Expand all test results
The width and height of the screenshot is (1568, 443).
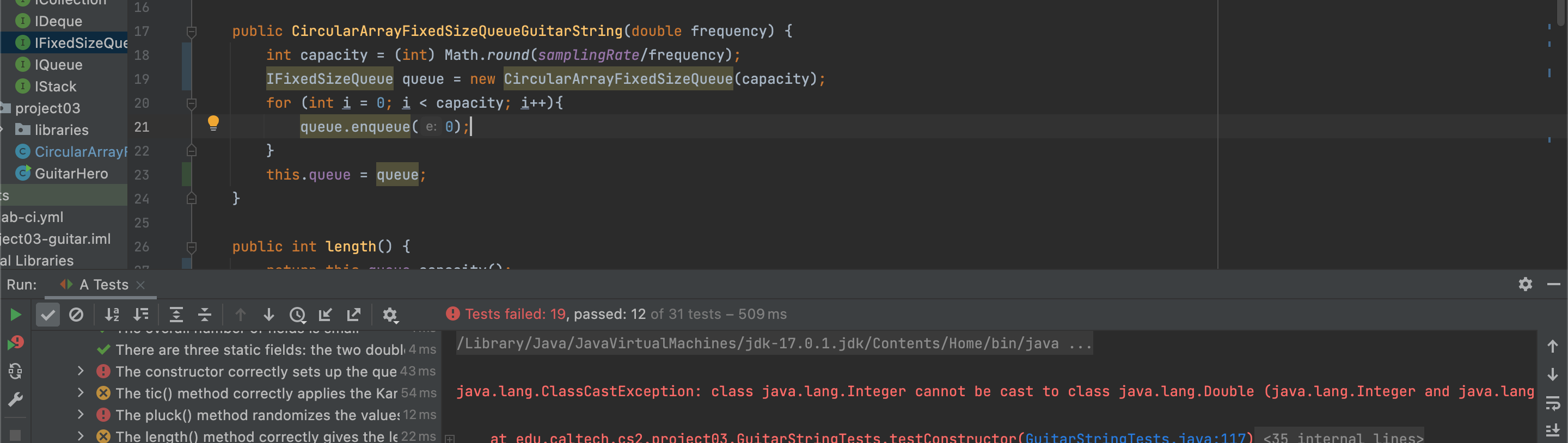pyautogui.click(x=176, y=315)
